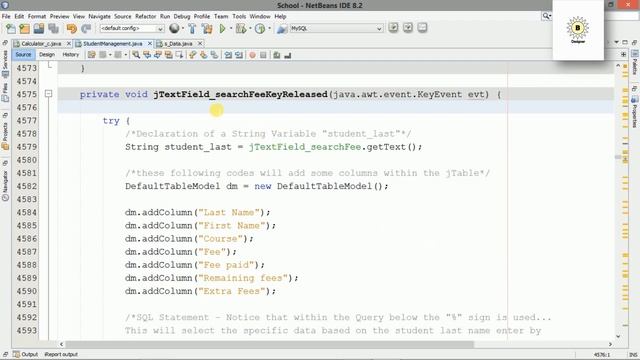Click the Find Selection magnifier icon
Screen dimensions: 640x360
(x=136, y=55)
